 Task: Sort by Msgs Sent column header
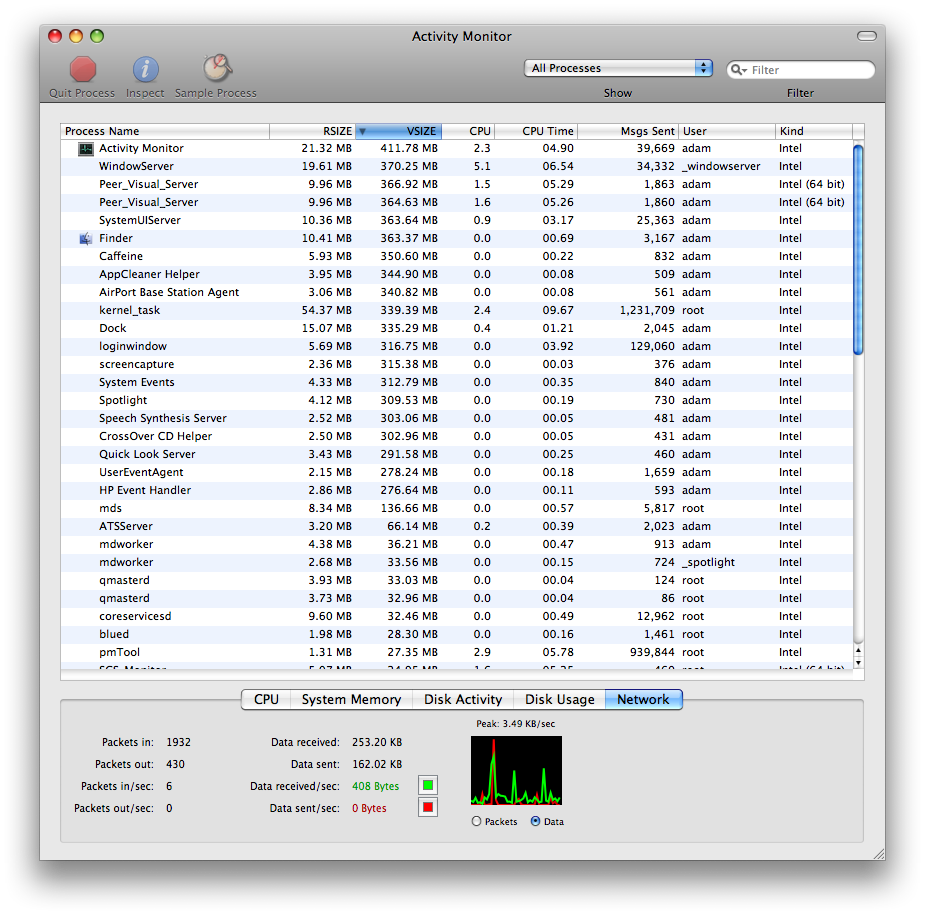tap(628, 132)
